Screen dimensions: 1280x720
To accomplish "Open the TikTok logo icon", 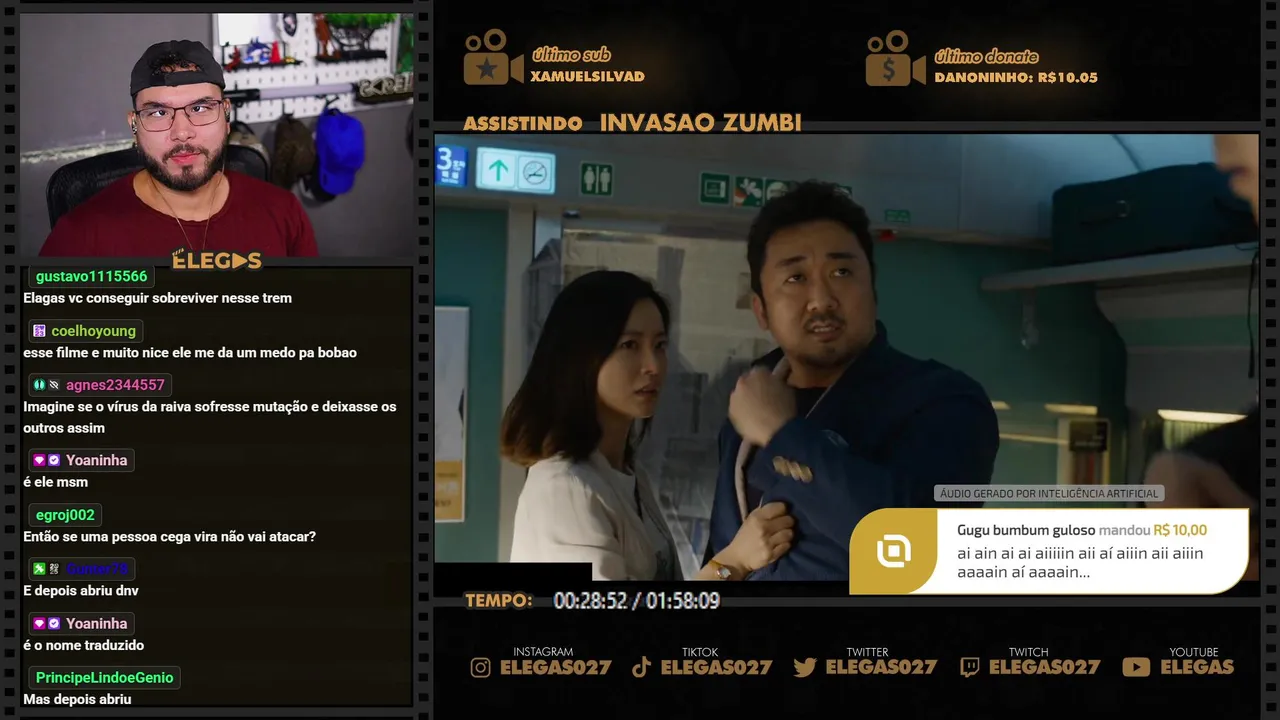I will click(642, 667).
